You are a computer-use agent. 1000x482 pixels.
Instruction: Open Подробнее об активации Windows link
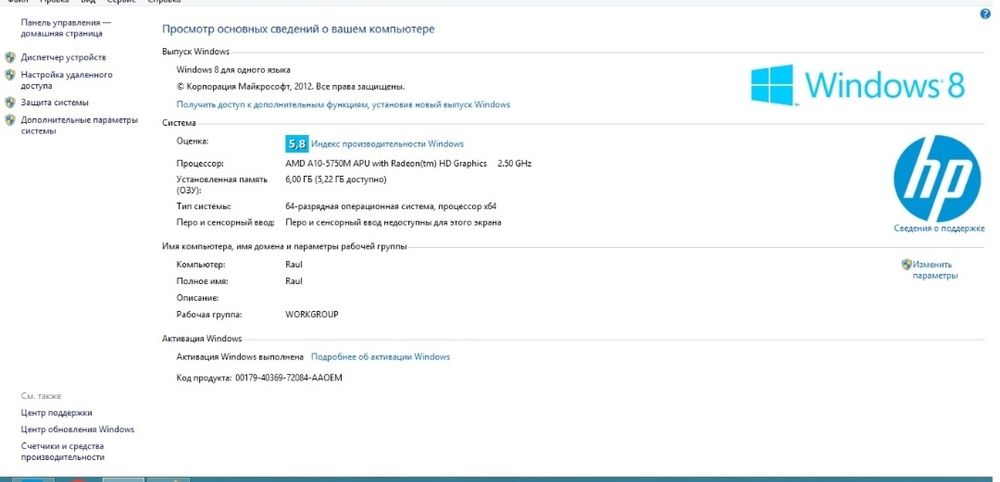click(x=380, y=357)
